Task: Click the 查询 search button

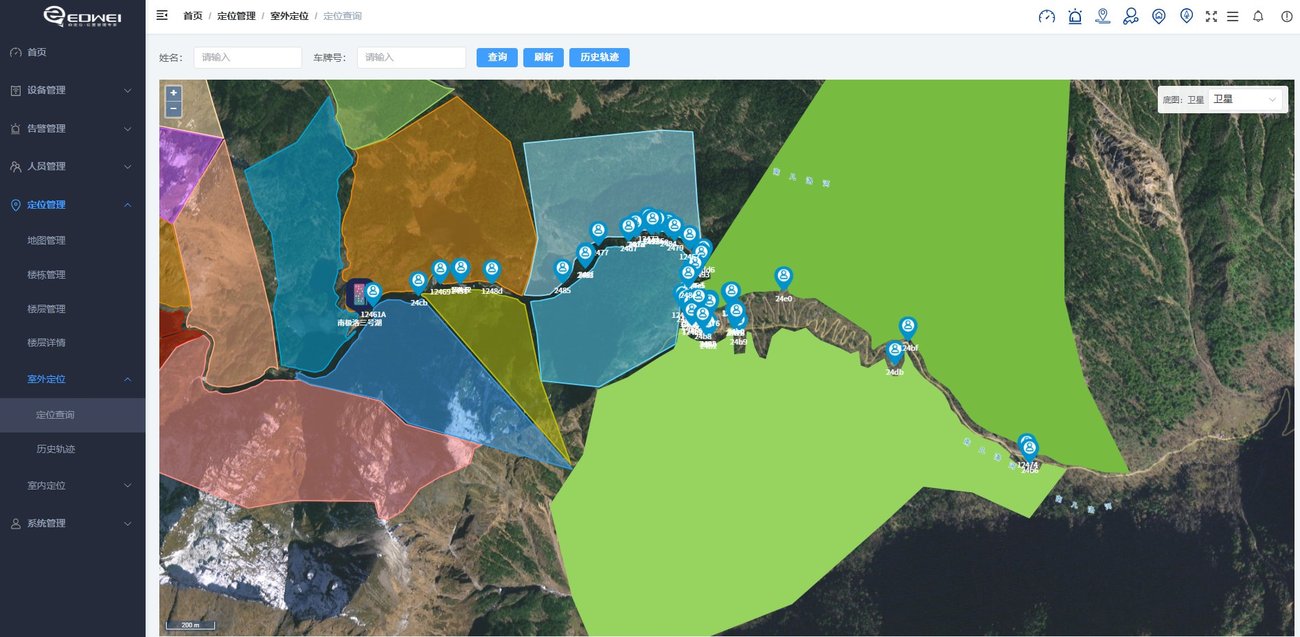Action: click(497, 58)
